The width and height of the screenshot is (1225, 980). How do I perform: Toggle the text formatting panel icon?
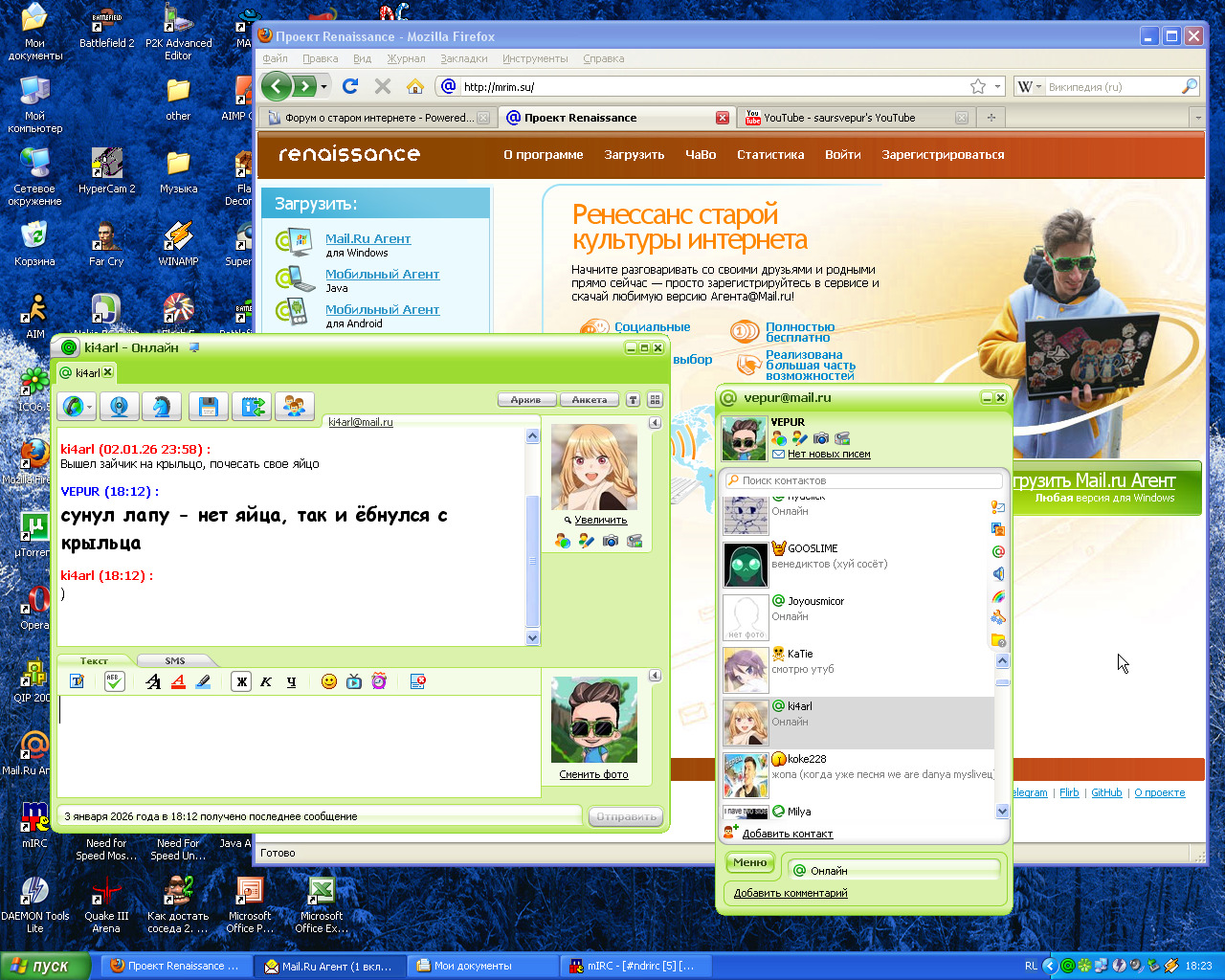pyautogui.click(x=78, y=681)
